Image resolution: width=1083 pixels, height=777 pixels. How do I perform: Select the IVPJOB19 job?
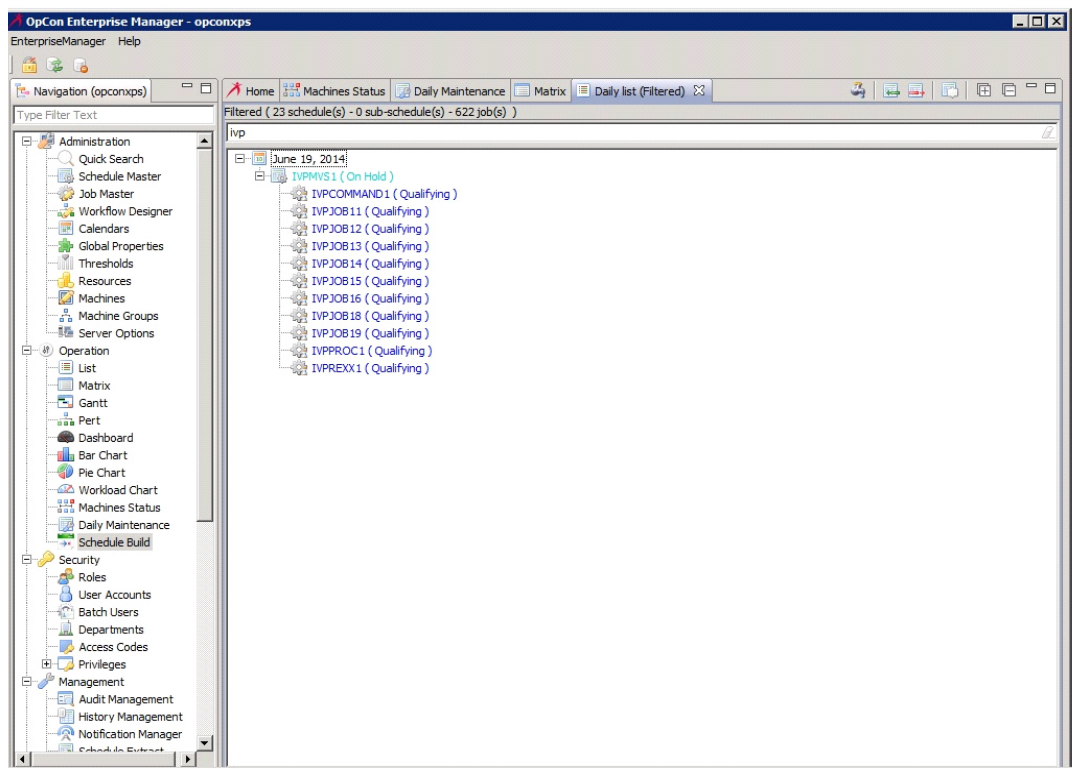[x=370, y=334]
